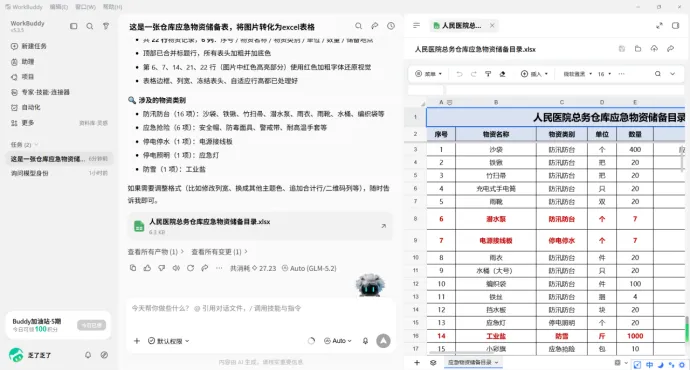Forward reply with share arrow under message
The width and height of the screenshot is (690, 370).
(205, 268)
